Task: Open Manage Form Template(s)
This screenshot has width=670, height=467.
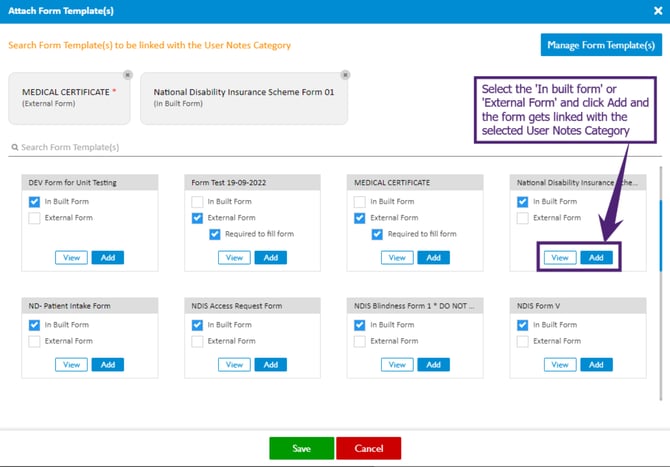Action: (601, 45)
